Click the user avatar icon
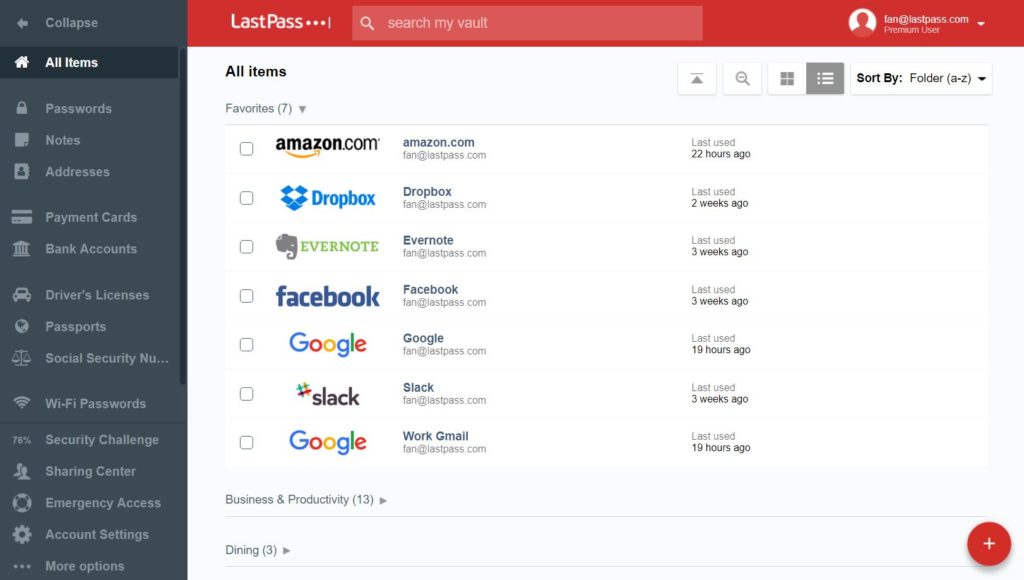 862,23
